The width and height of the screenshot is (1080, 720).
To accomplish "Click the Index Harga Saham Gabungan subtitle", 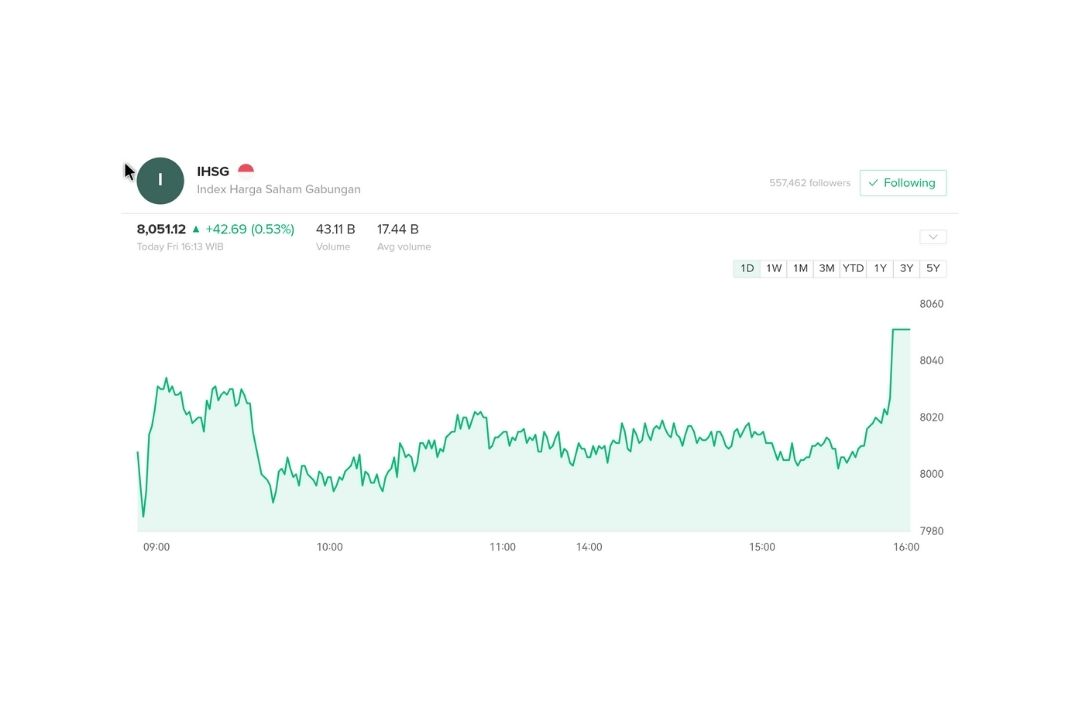I will click(278, 189).
